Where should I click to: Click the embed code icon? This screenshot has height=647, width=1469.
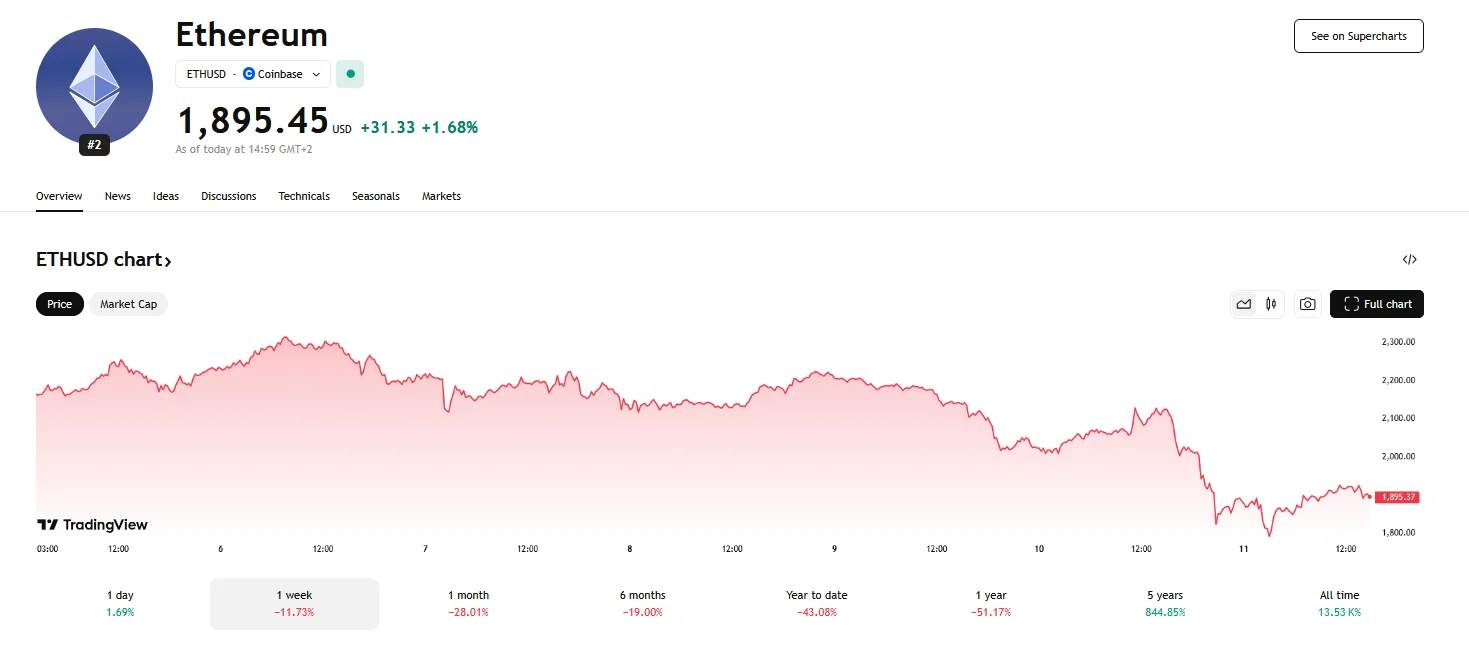coord(1409,260)
